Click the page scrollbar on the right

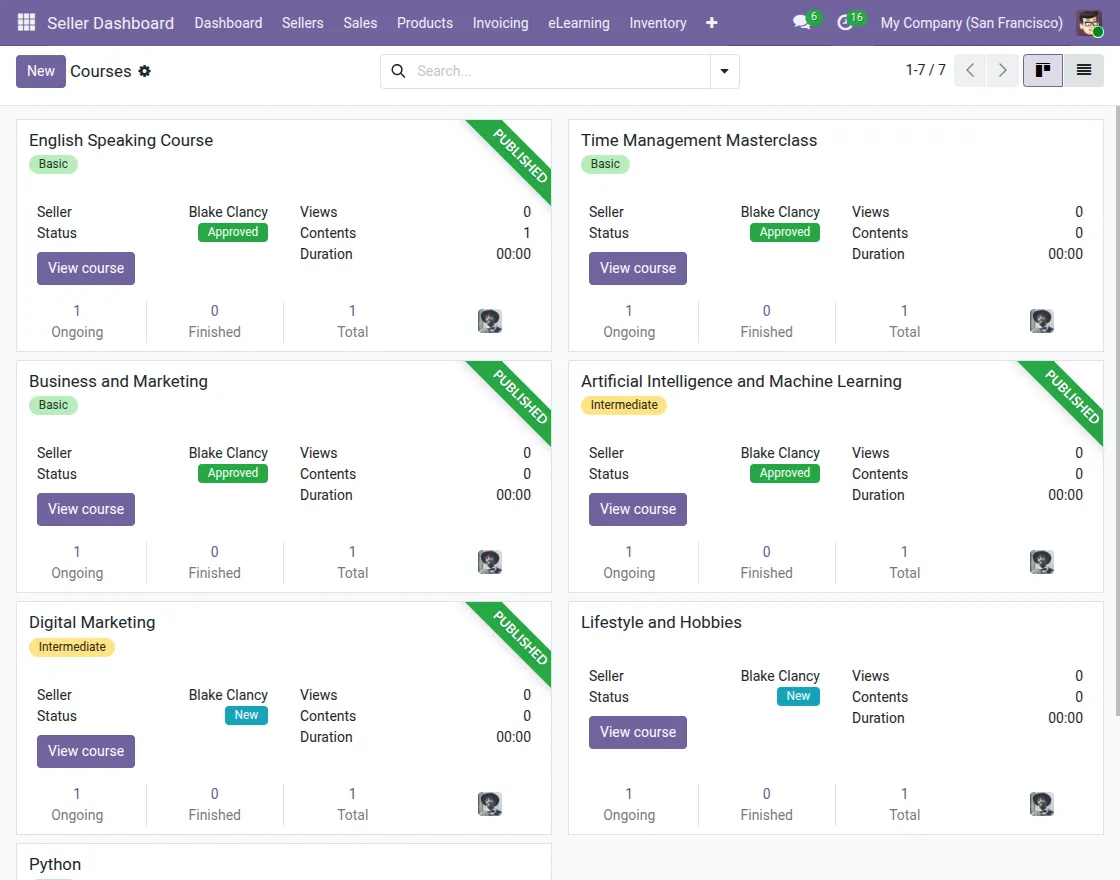[x=1117, y=411]
